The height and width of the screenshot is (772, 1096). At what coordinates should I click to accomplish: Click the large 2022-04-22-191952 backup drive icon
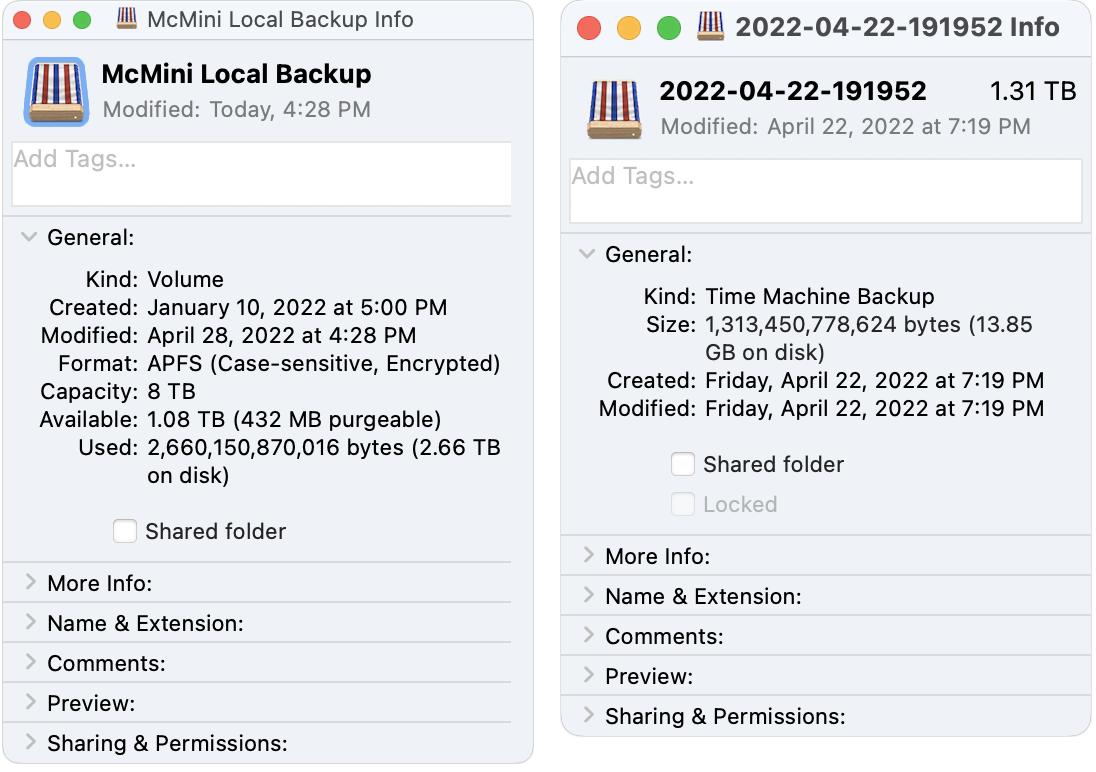[x=614, y=109]
